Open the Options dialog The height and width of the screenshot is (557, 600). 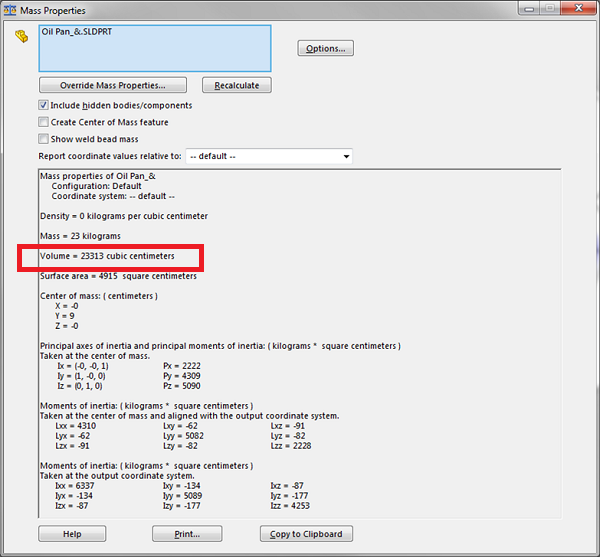click(x=325, y=48)
